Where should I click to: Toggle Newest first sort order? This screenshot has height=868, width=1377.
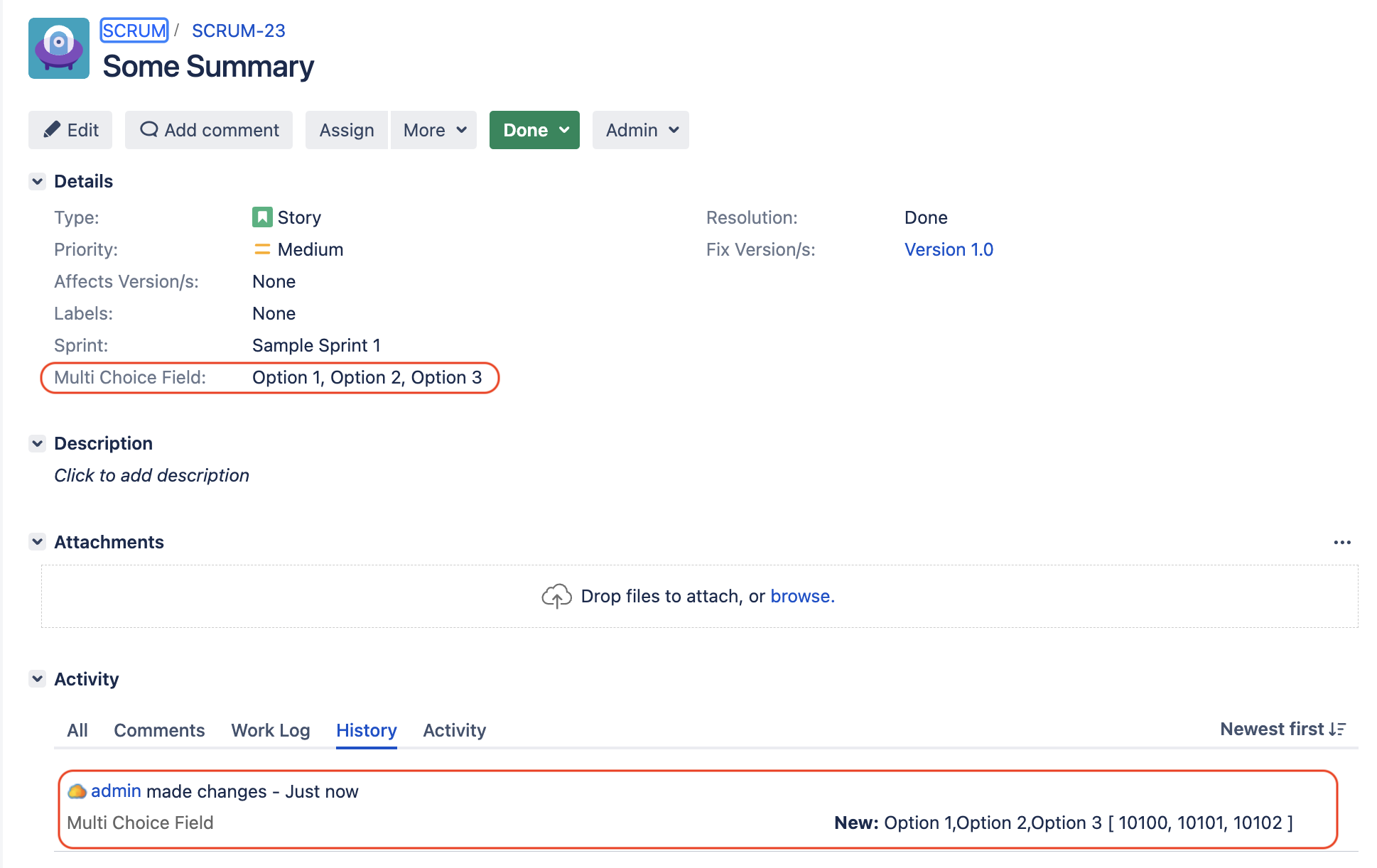pos(1282,729)
